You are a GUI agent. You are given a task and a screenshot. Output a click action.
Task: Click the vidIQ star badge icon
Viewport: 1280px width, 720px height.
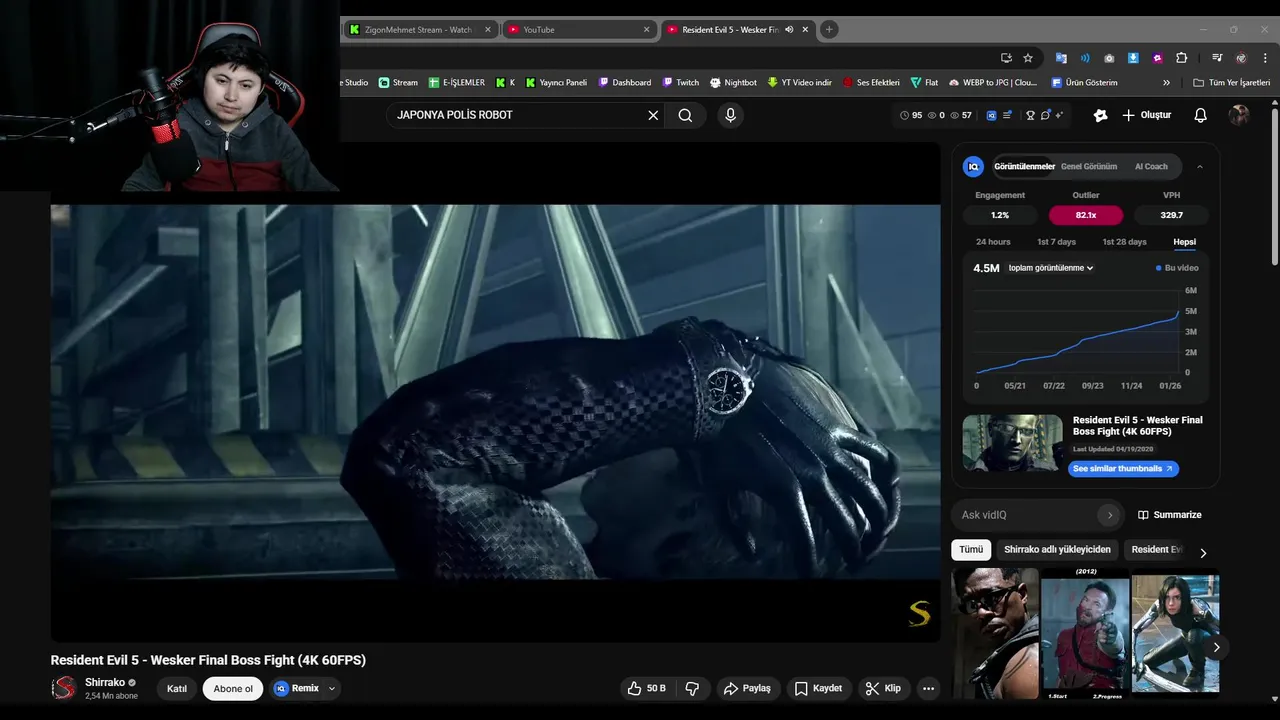(1100, 115)
